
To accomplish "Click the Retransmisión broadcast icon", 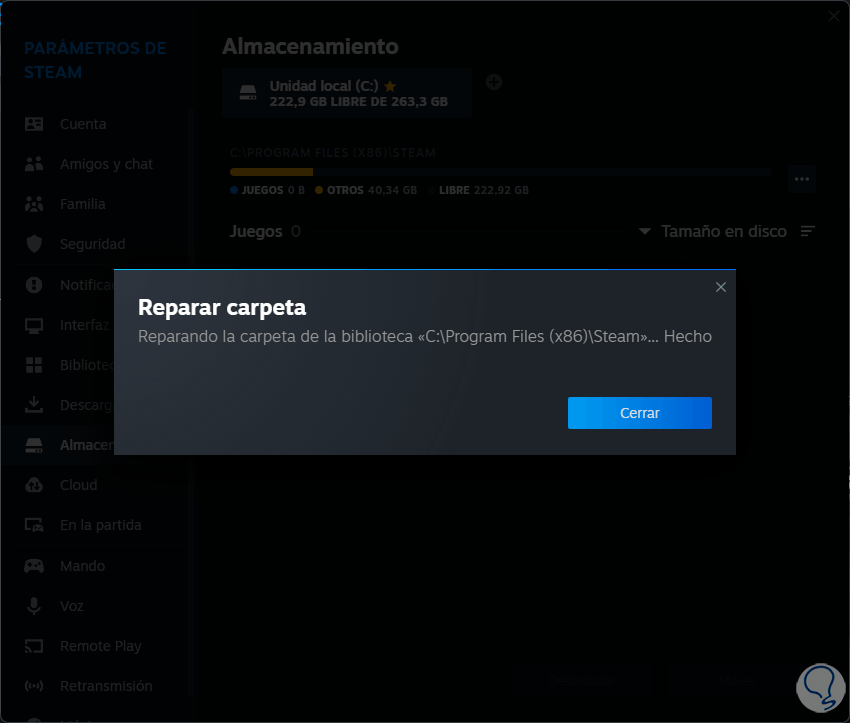I will click(x=34, y=686).
